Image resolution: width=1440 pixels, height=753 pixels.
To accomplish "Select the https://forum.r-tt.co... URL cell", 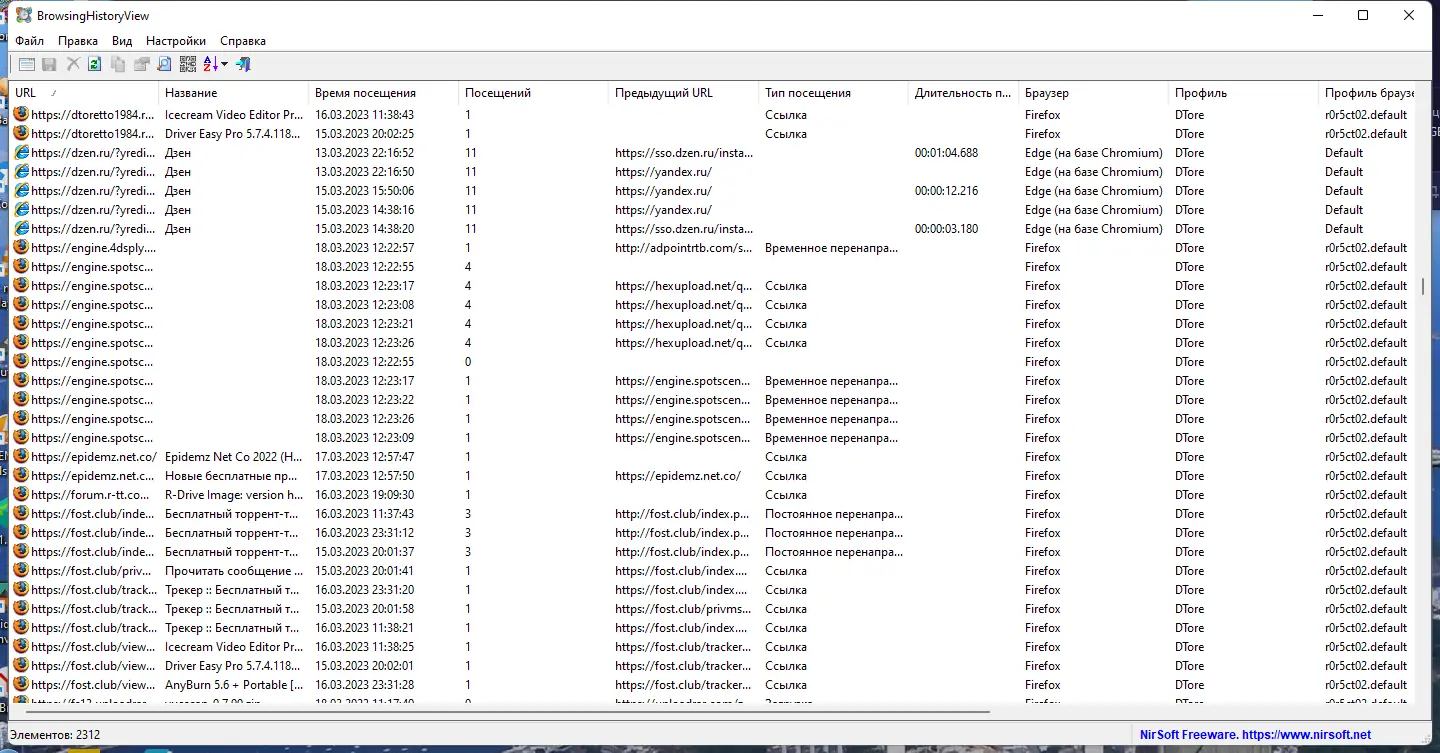I will coord(91,495).
